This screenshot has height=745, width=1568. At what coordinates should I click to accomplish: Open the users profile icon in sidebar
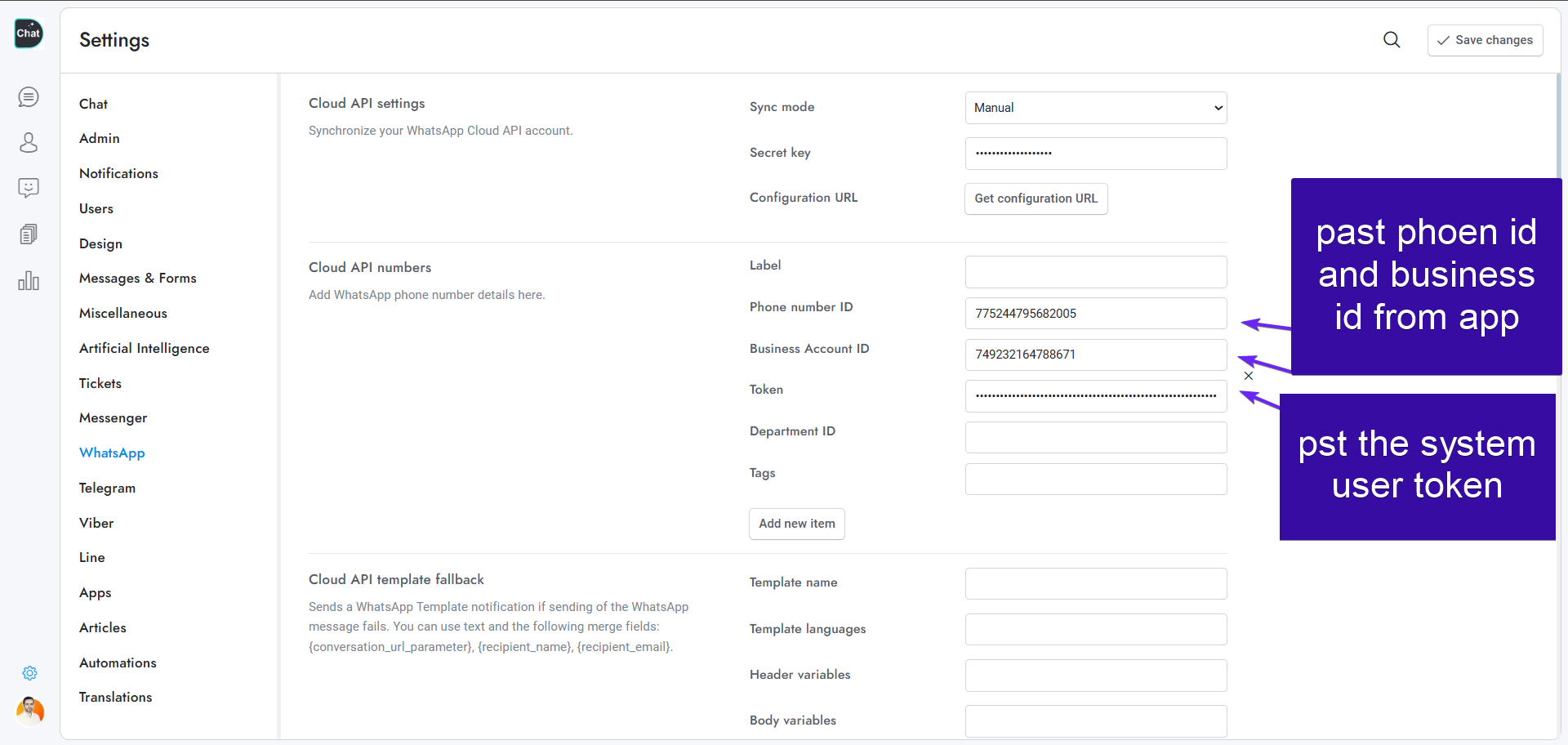click(29, 143)
